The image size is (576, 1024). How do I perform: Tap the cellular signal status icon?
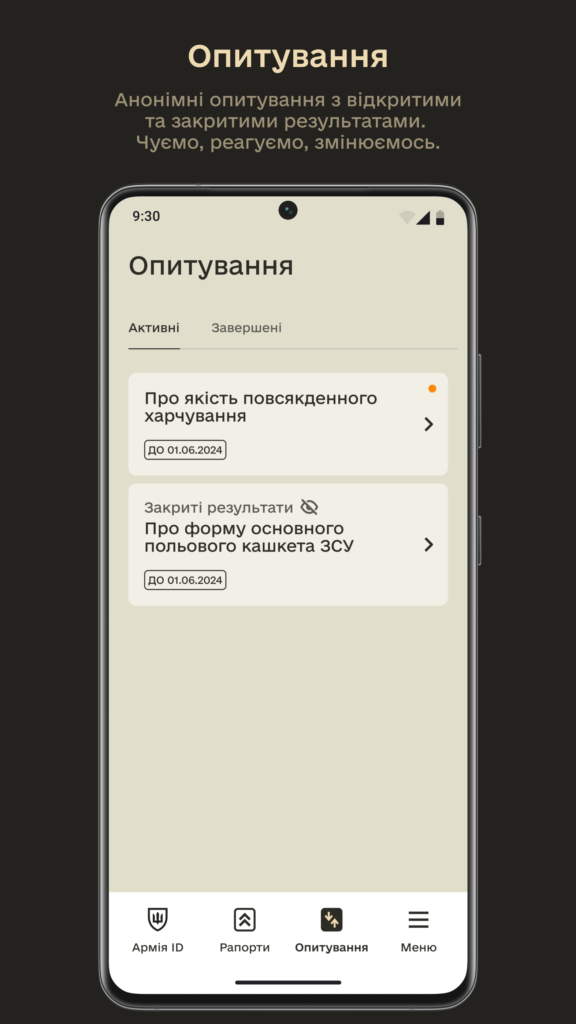point(423,217)
